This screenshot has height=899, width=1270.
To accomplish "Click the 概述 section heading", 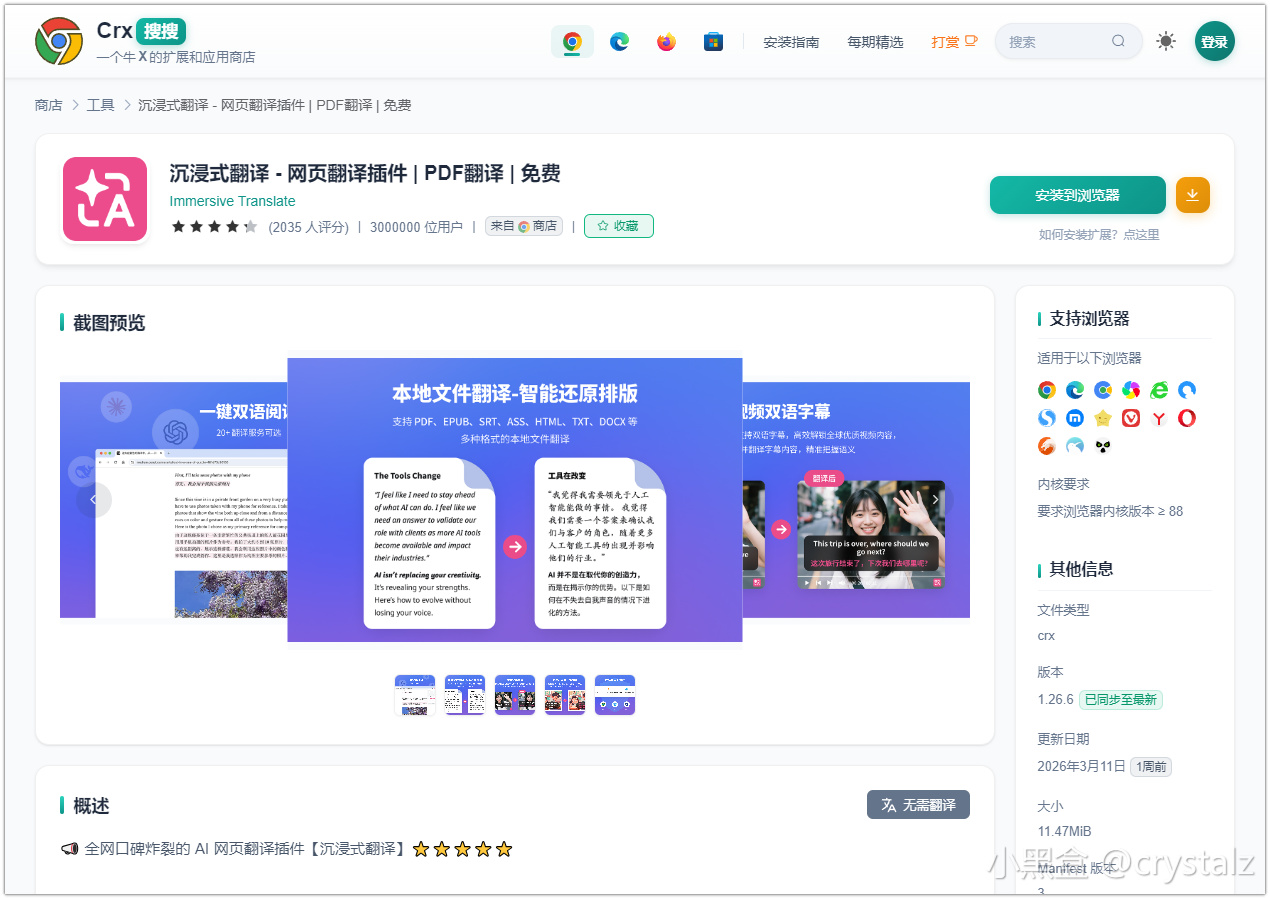I will pos(91,805).
